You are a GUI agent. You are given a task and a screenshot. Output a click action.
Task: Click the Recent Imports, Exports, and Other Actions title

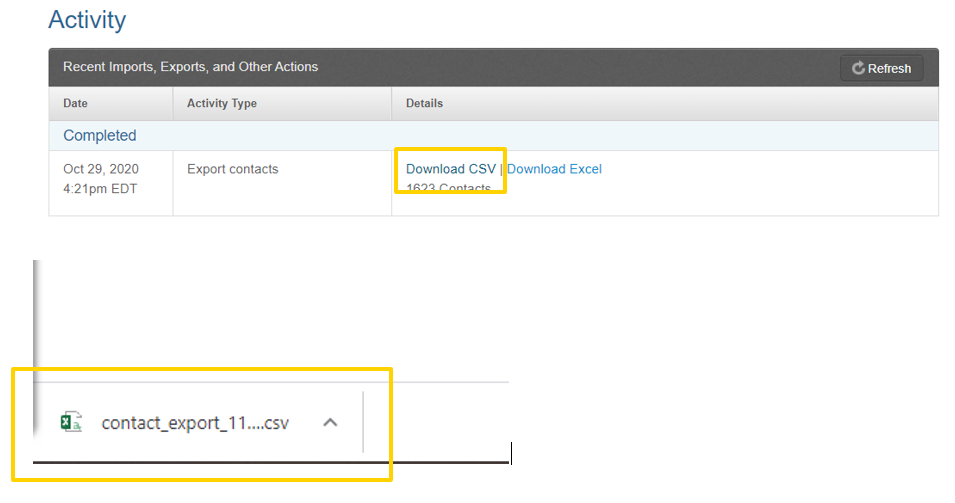[x=190, y=67]
